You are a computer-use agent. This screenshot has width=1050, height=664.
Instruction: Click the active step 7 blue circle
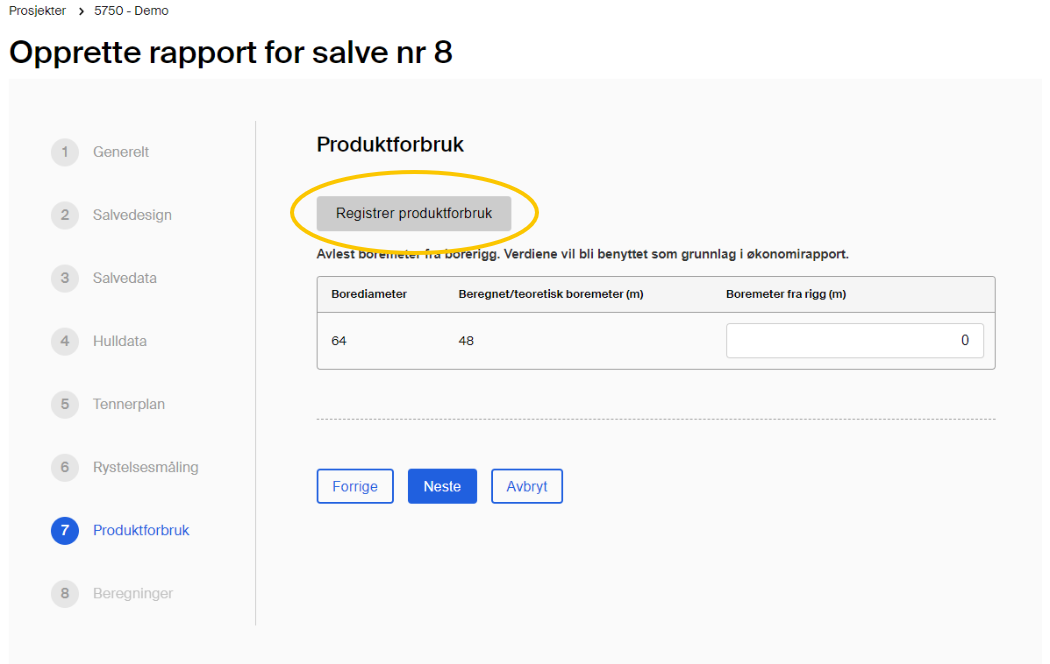[x=64, y=530]
